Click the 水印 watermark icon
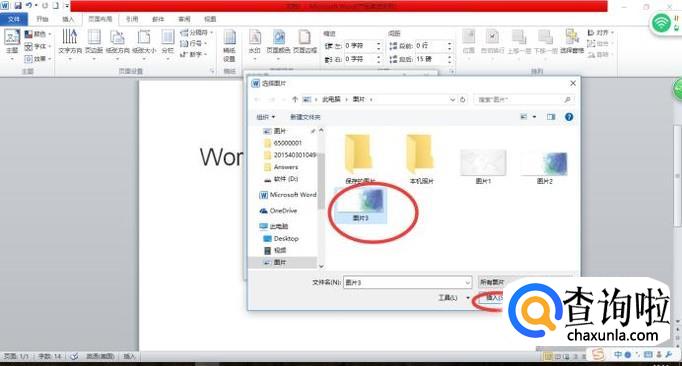Screen dimensions: 682x366 (x=254, y=42)
